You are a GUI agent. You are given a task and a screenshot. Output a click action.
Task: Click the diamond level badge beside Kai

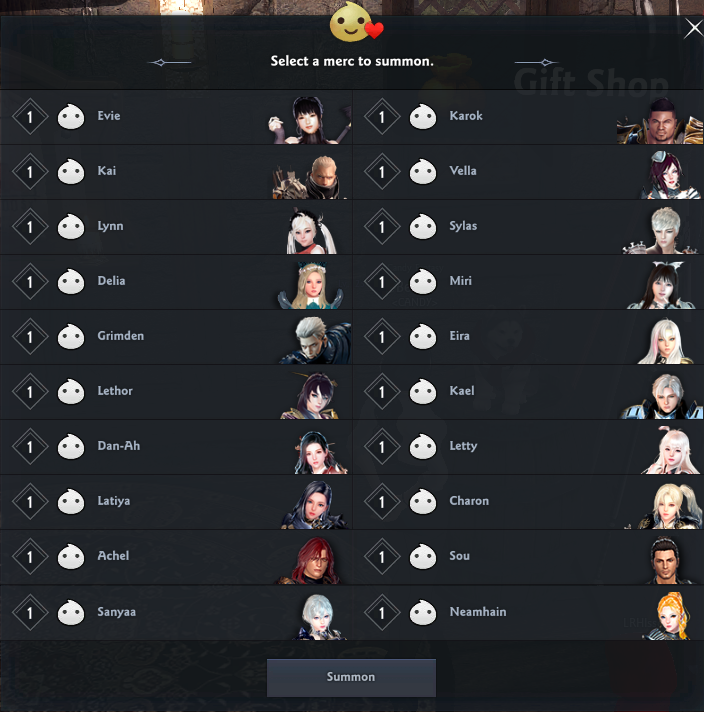click(30, 172)
